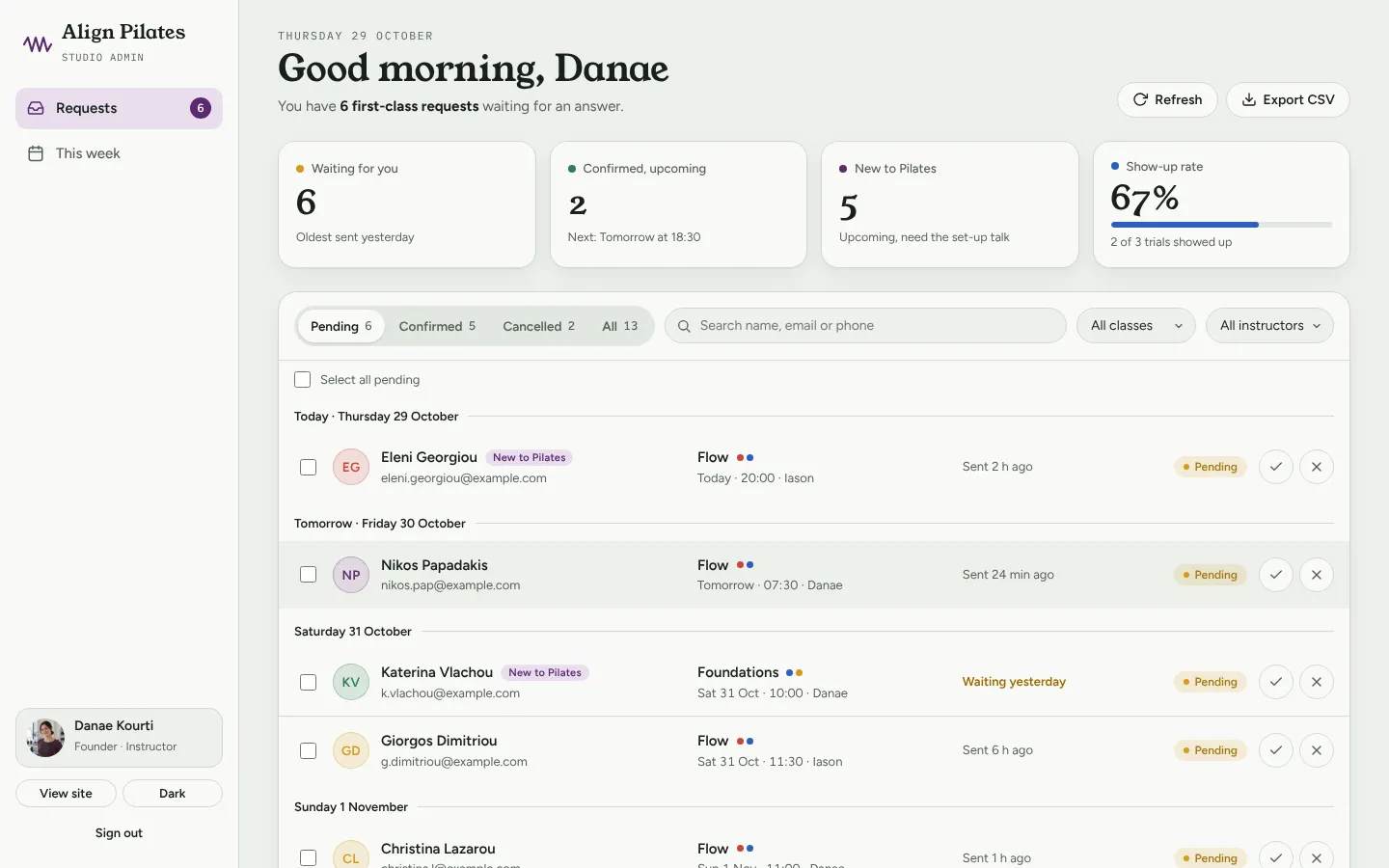Focus the Search name, email or phone field

point(865,326)
